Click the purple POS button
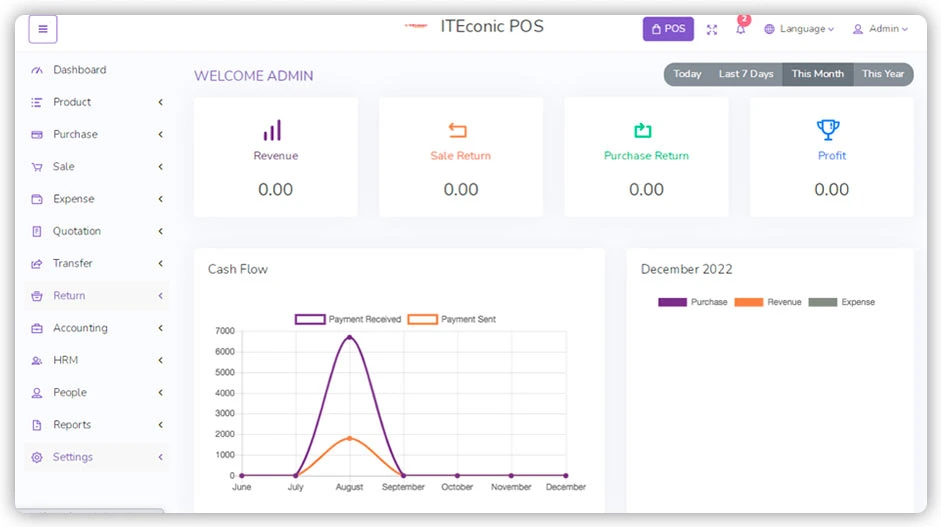 point(668,29)
